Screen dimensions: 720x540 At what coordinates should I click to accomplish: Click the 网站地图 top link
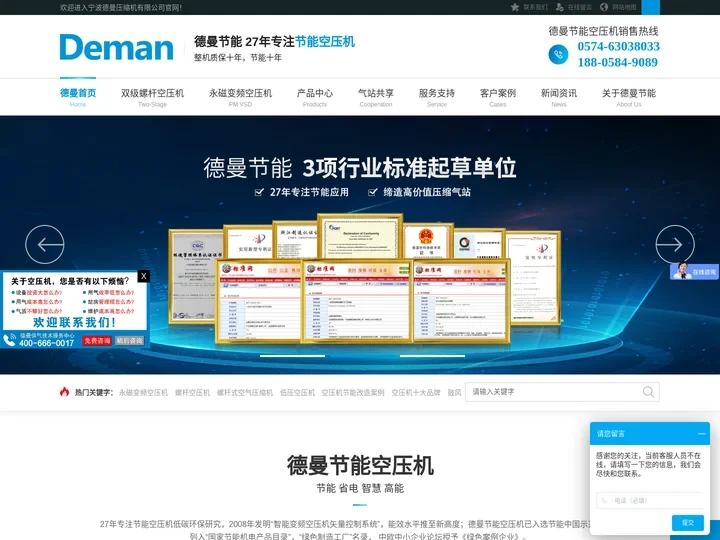pyautogui.click(x=624, y=7)
